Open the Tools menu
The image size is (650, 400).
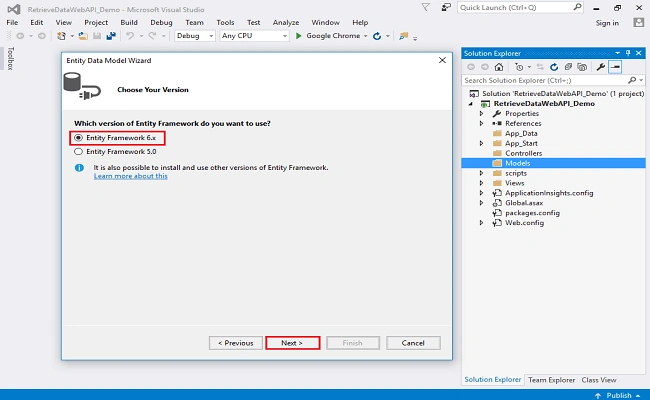225,22
